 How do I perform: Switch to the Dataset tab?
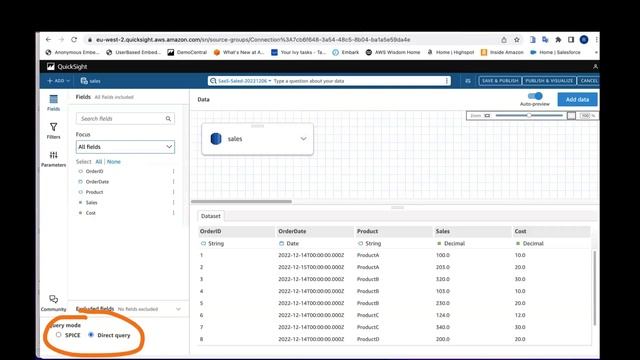click(211, 216)
